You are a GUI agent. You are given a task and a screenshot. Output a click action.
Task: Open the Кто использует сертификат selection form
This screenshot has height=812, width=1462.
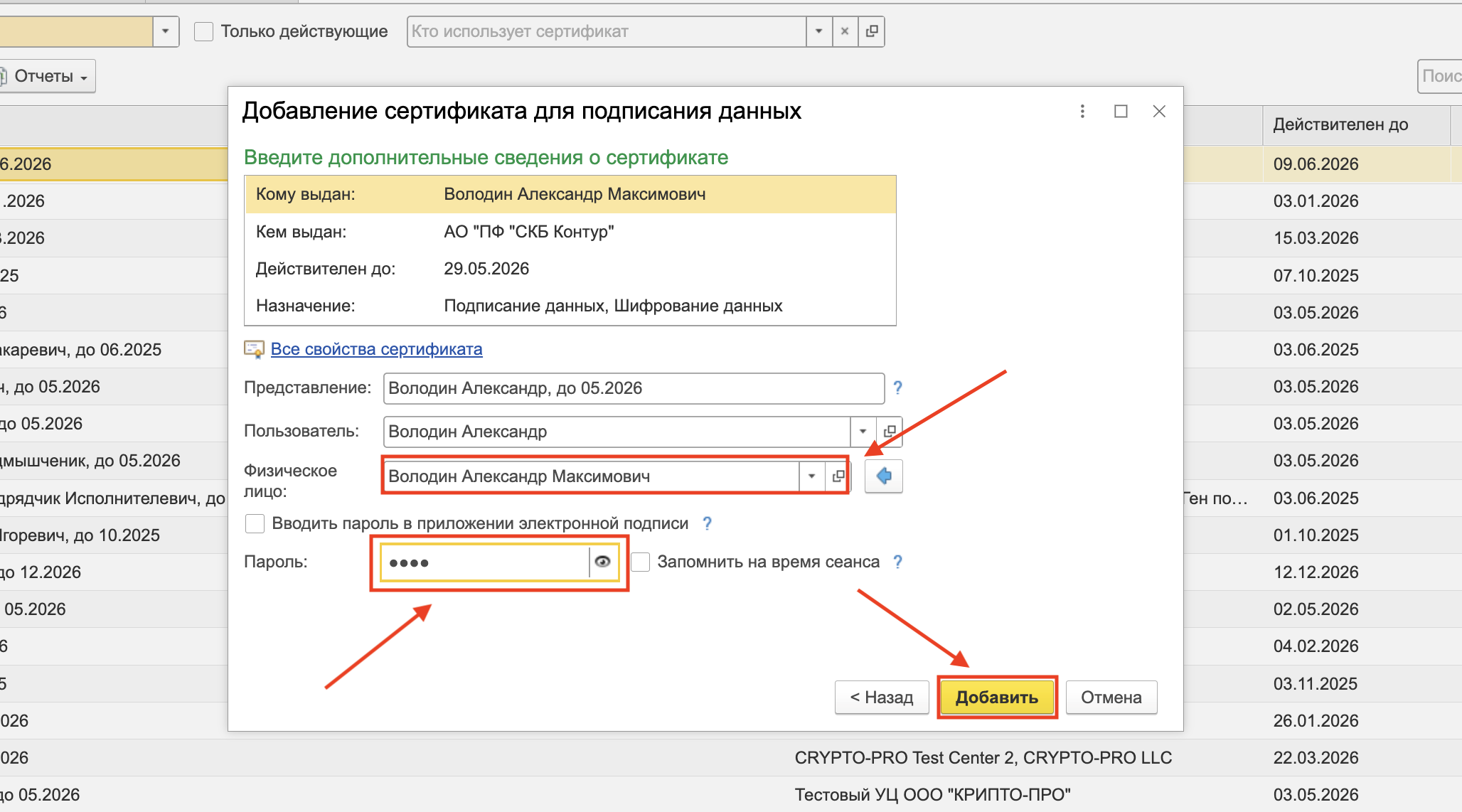pyautogui.click(x=871, y=31)
